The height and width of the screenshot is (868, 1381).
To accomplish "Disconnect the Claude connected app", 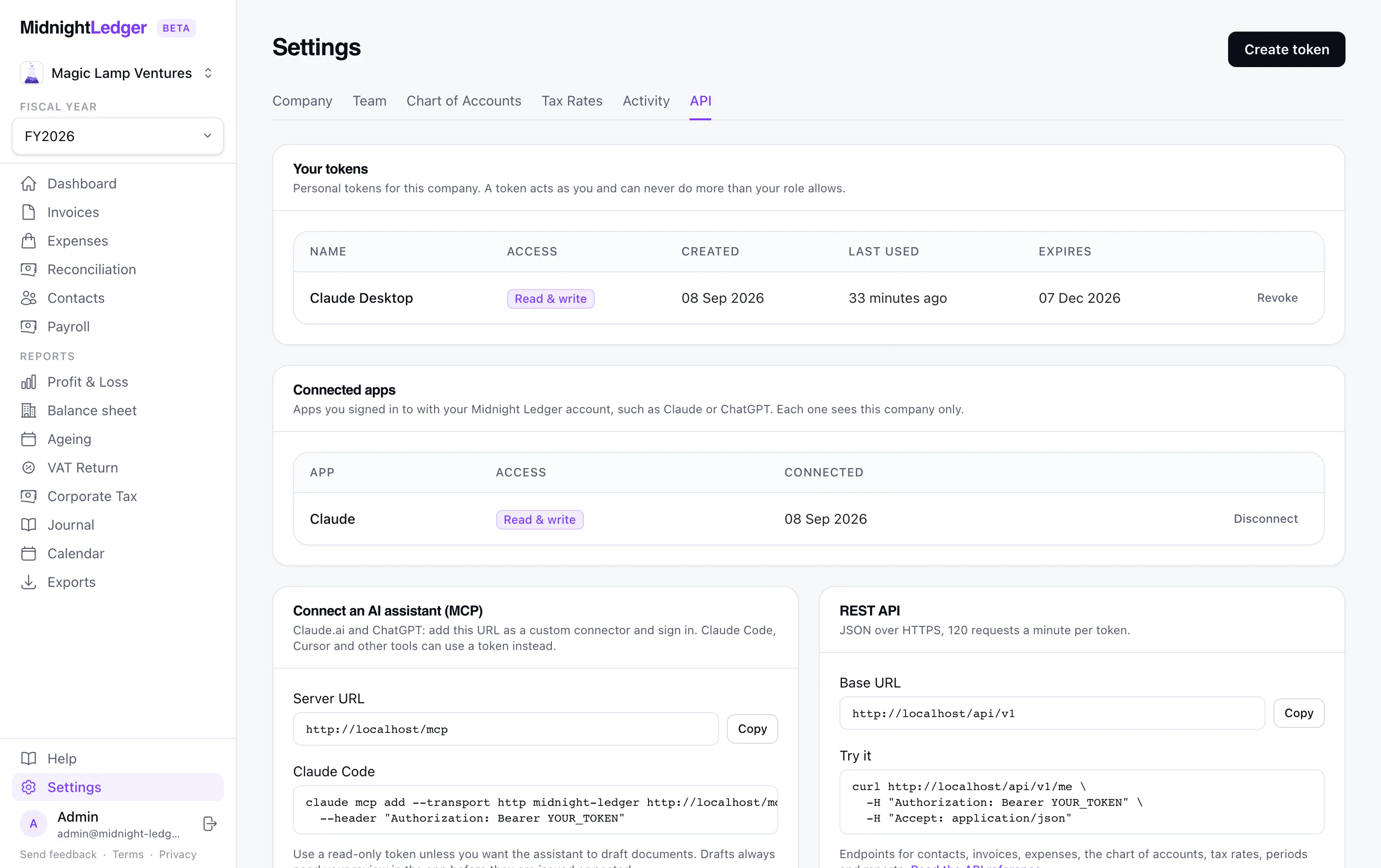I will [x=1266, y=518].
